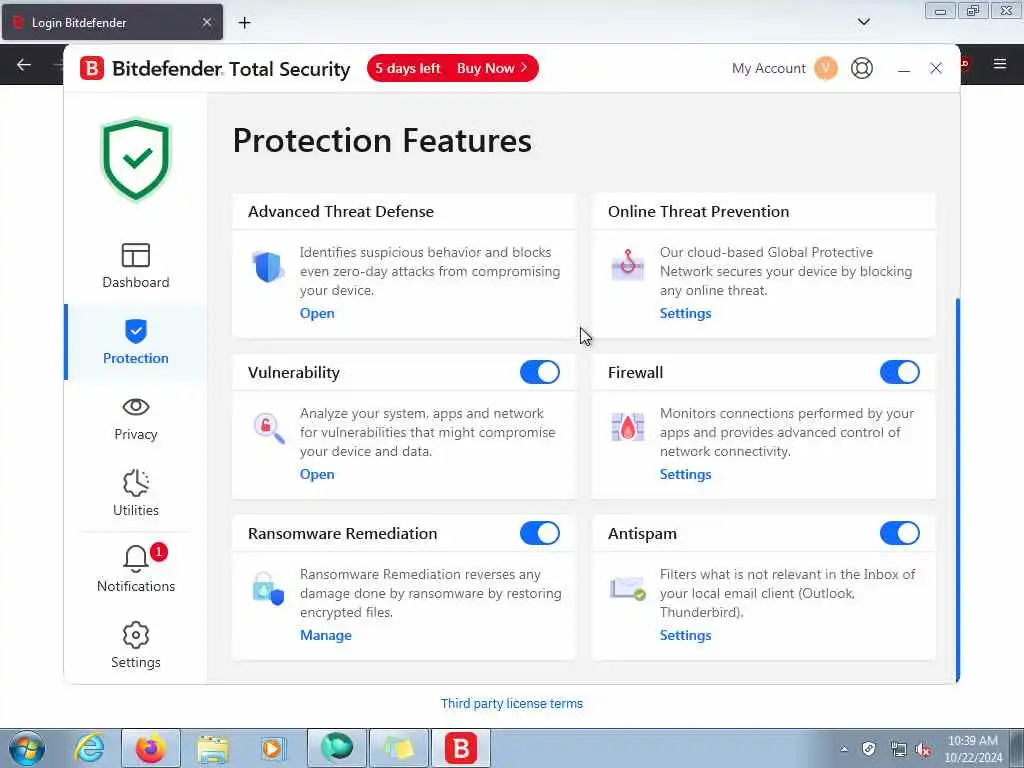1024x768 pixels.
Task: Click the Online Threat Prevention title
Action: point(698,212)
